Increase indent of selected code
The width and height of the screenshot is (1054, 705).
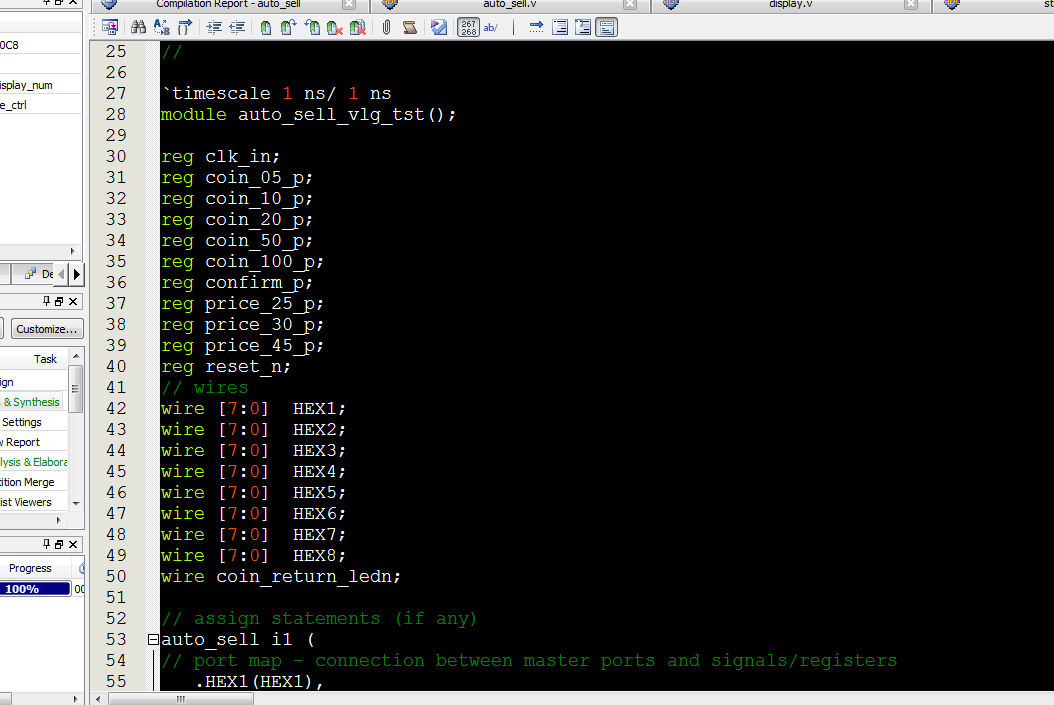(214, 28)
